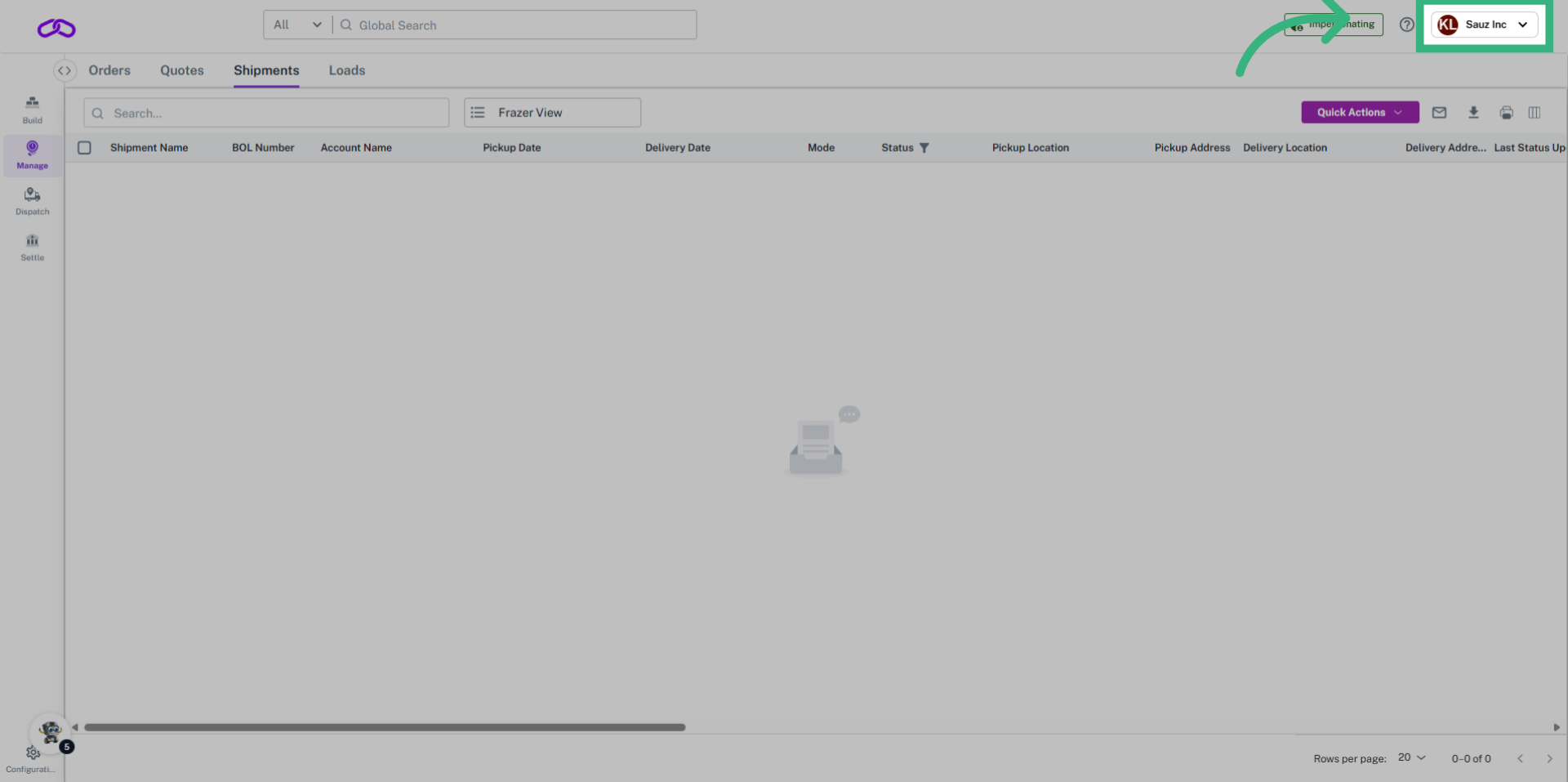Image resolution: width=1568 pixels, height=782 pixels.
Task: Select all shipments checkbox
Action: pyautogui.click(x=84, y=148)
